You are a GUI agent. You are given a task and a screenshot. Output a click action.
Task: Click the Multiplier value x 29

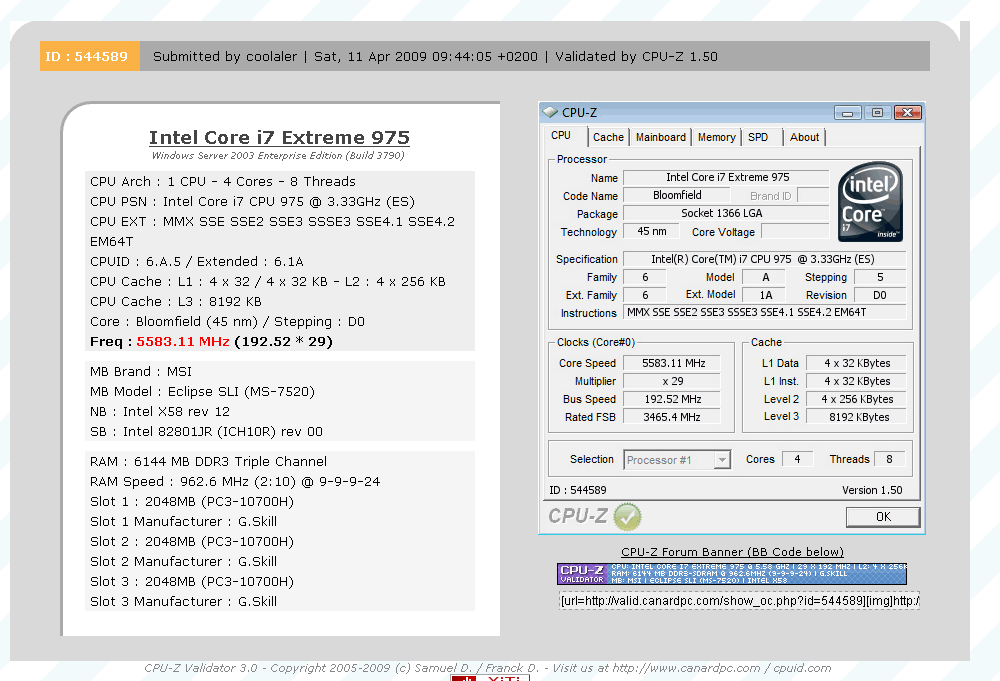[672, 381]
